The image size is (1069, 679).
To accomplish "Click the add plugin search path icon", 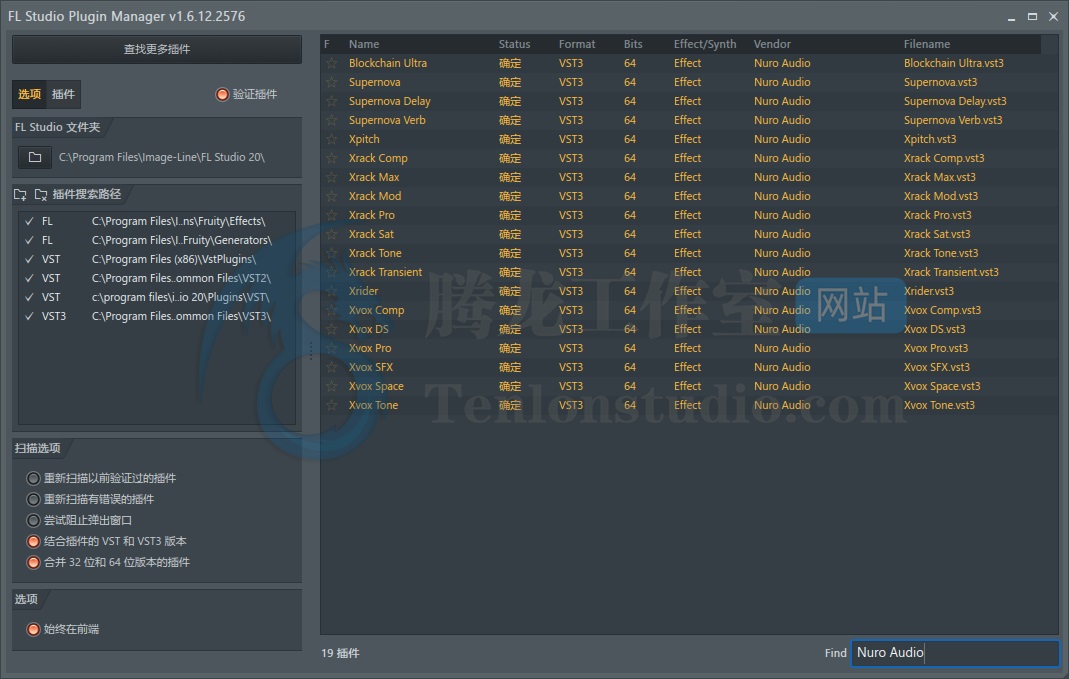I will point(21,195).
